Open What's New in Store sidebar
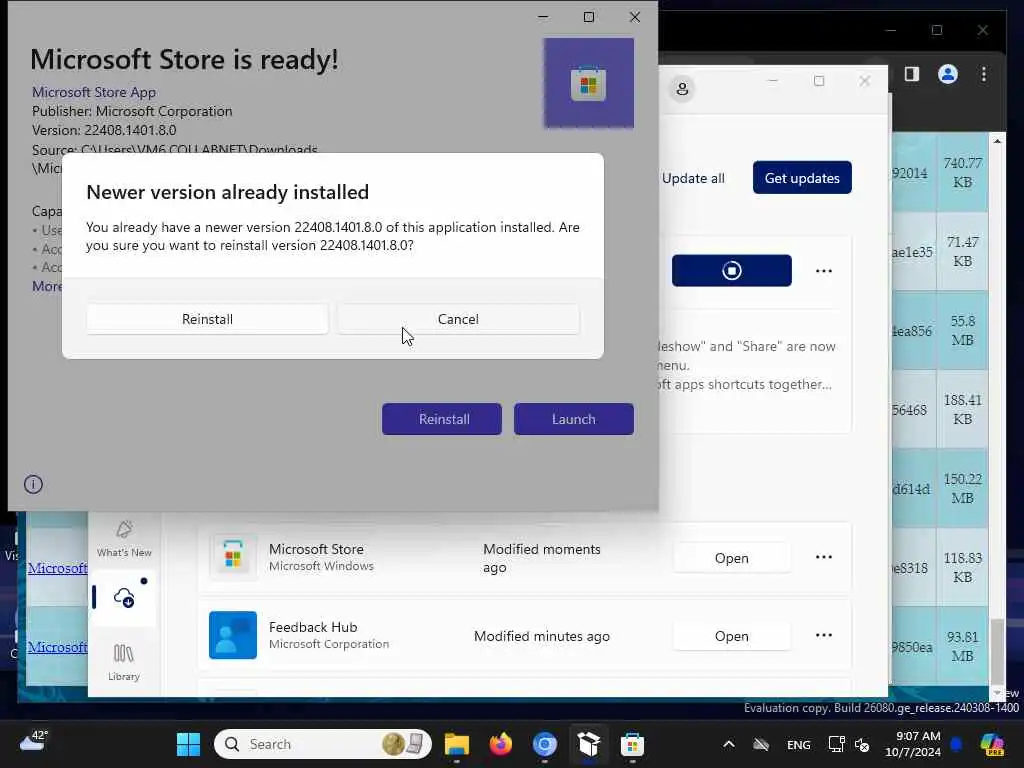This screenshot has height=768, width=1024. [124, 539]
